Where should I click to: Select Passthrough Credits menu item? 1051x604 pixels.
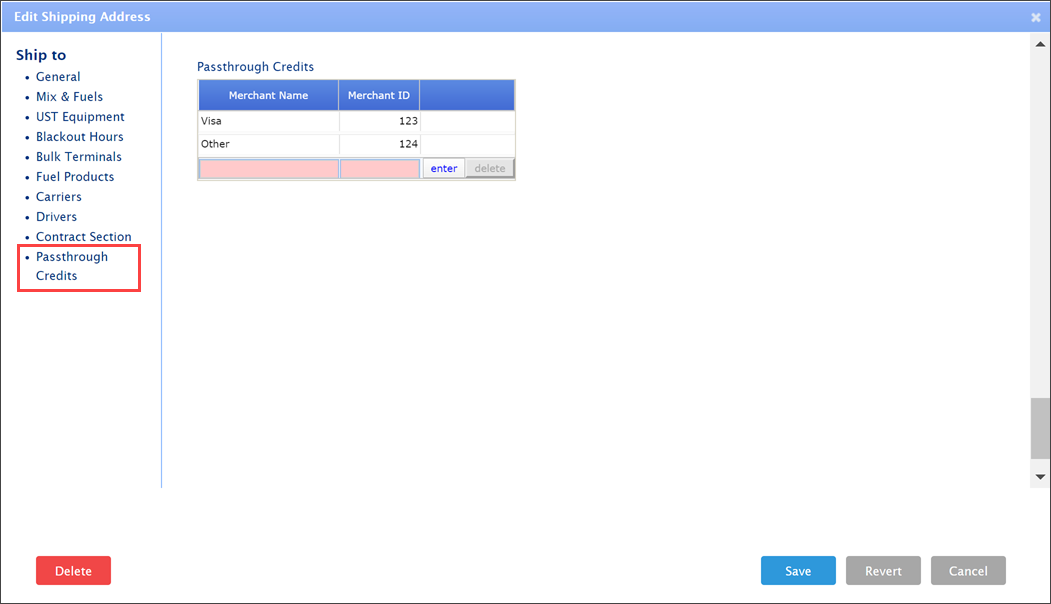(72, 266)
